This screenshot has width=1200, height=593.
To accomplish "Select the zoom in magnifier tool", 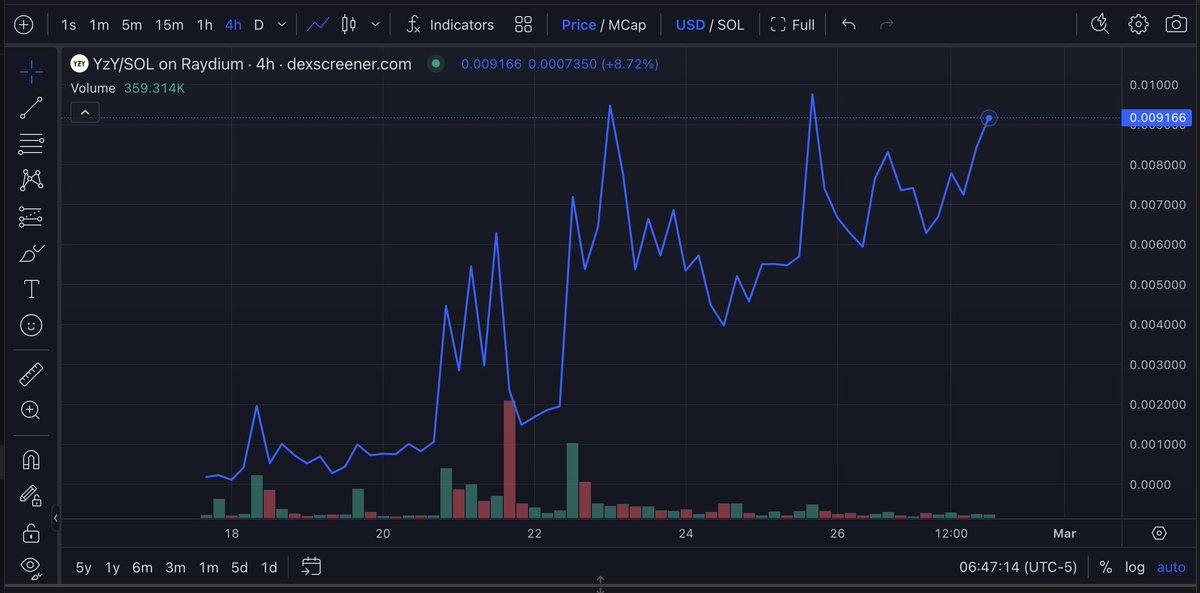I will 31,410.
